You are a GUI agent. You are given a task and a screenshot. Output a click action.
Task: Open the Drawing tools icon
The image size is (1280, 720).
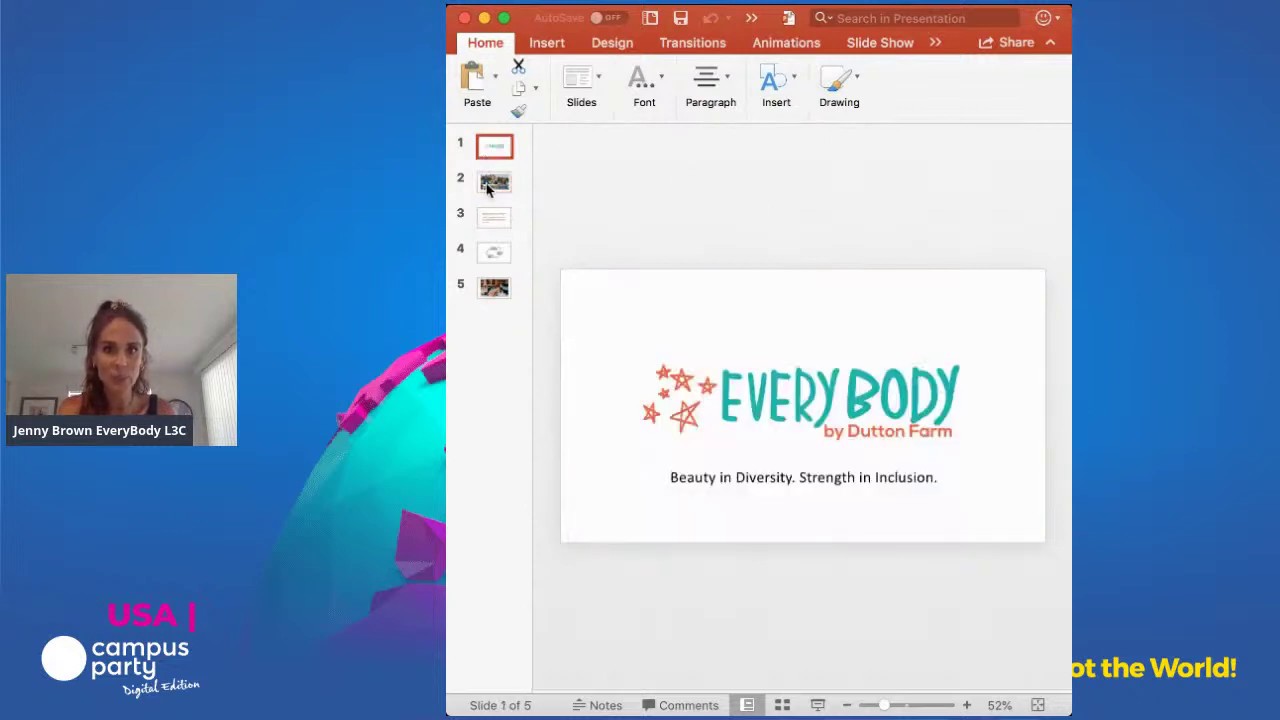(836, 78)
